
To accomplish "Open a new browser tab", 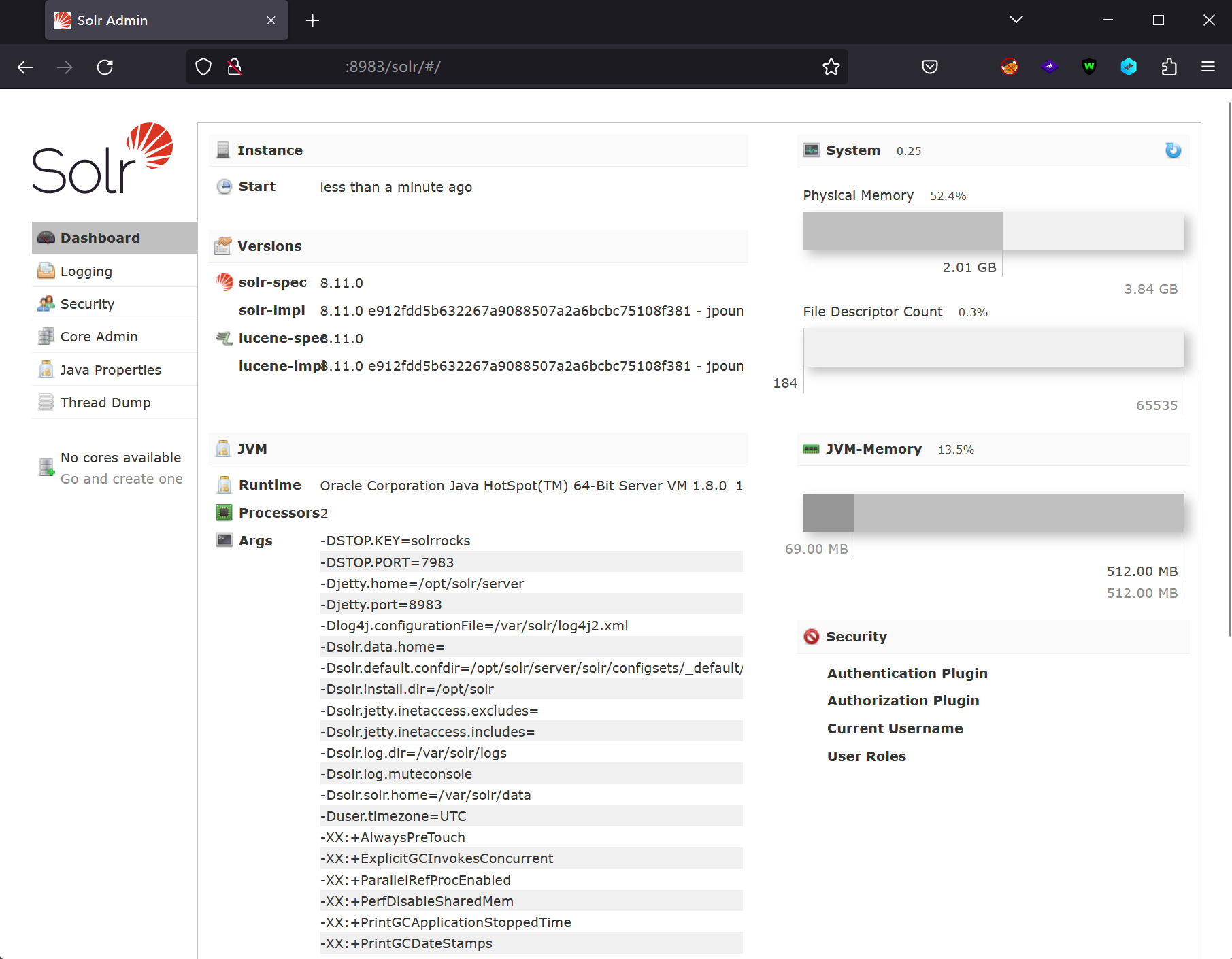I will click(312, 20).
